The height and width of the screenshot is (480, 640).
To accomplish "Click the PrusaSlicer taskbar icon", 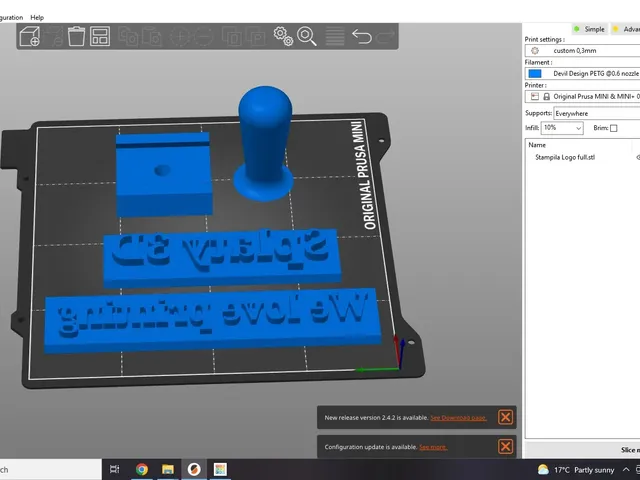I will pyautogui.click(x=194, y=469).
